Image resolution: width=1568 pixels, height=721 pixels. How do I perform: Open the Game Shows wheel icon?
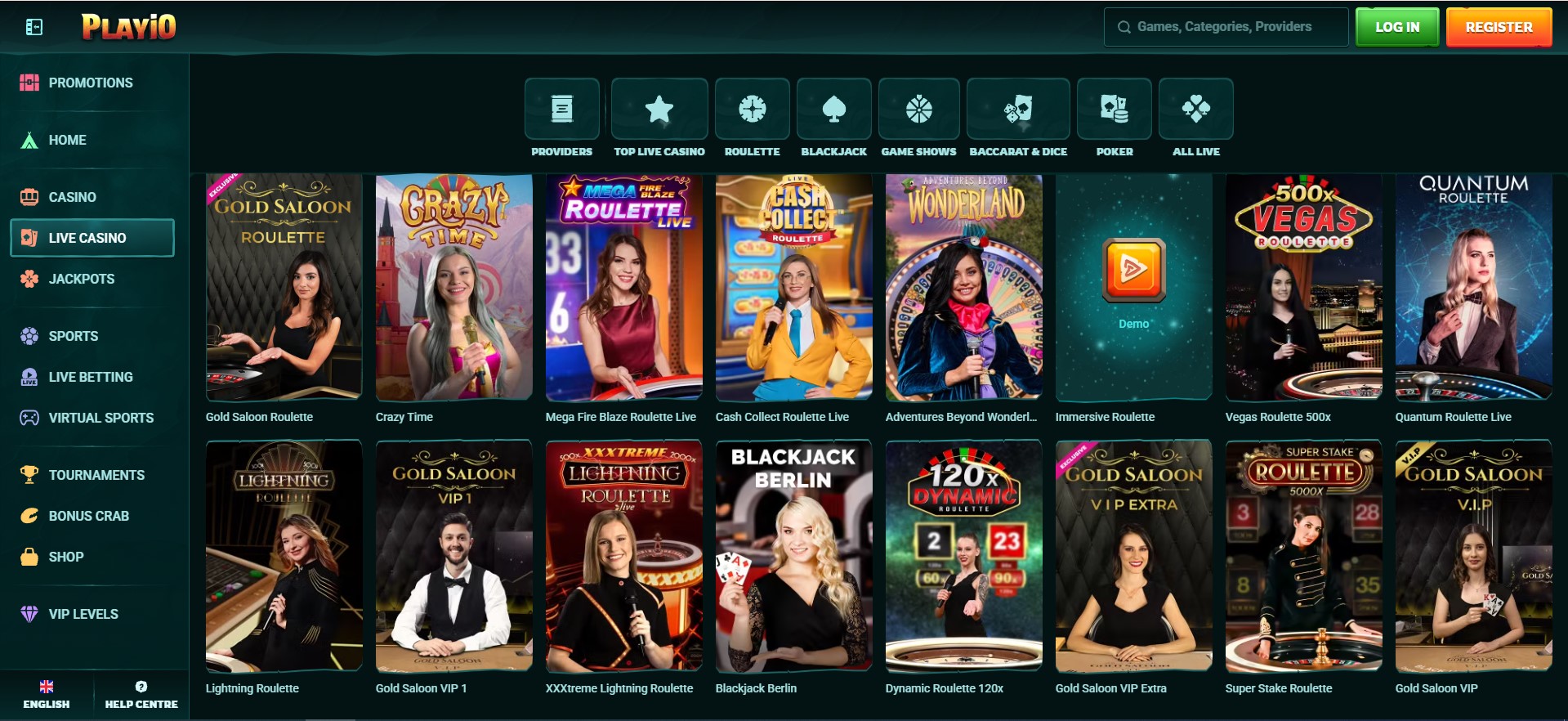(918, 110)
